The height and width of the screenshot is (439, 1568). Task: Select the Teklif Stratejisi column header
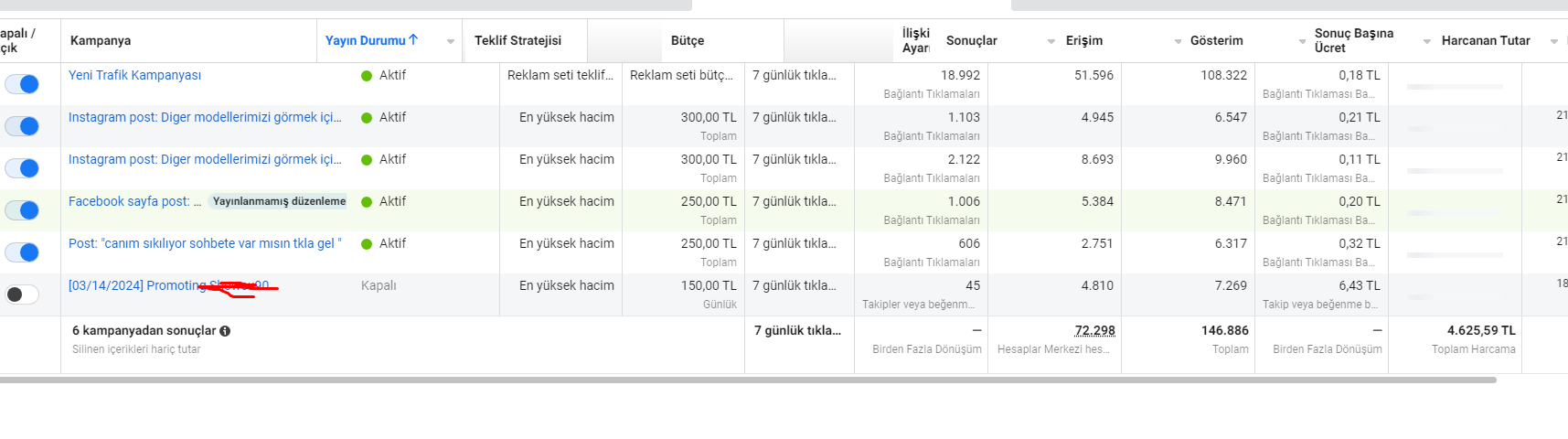pos(517,40)
